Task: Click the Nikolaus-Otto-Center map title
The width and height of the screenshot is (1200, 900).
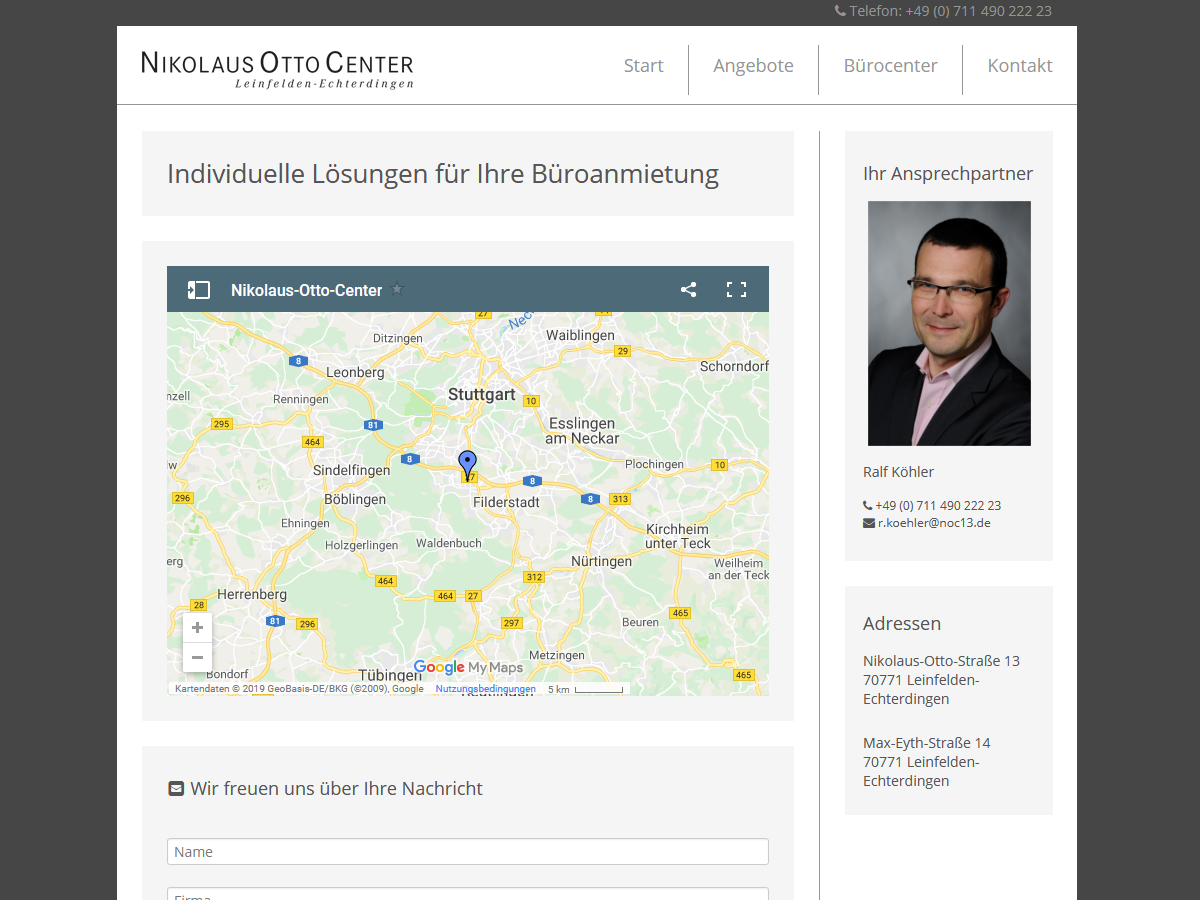Action: [x=306, y=290]
